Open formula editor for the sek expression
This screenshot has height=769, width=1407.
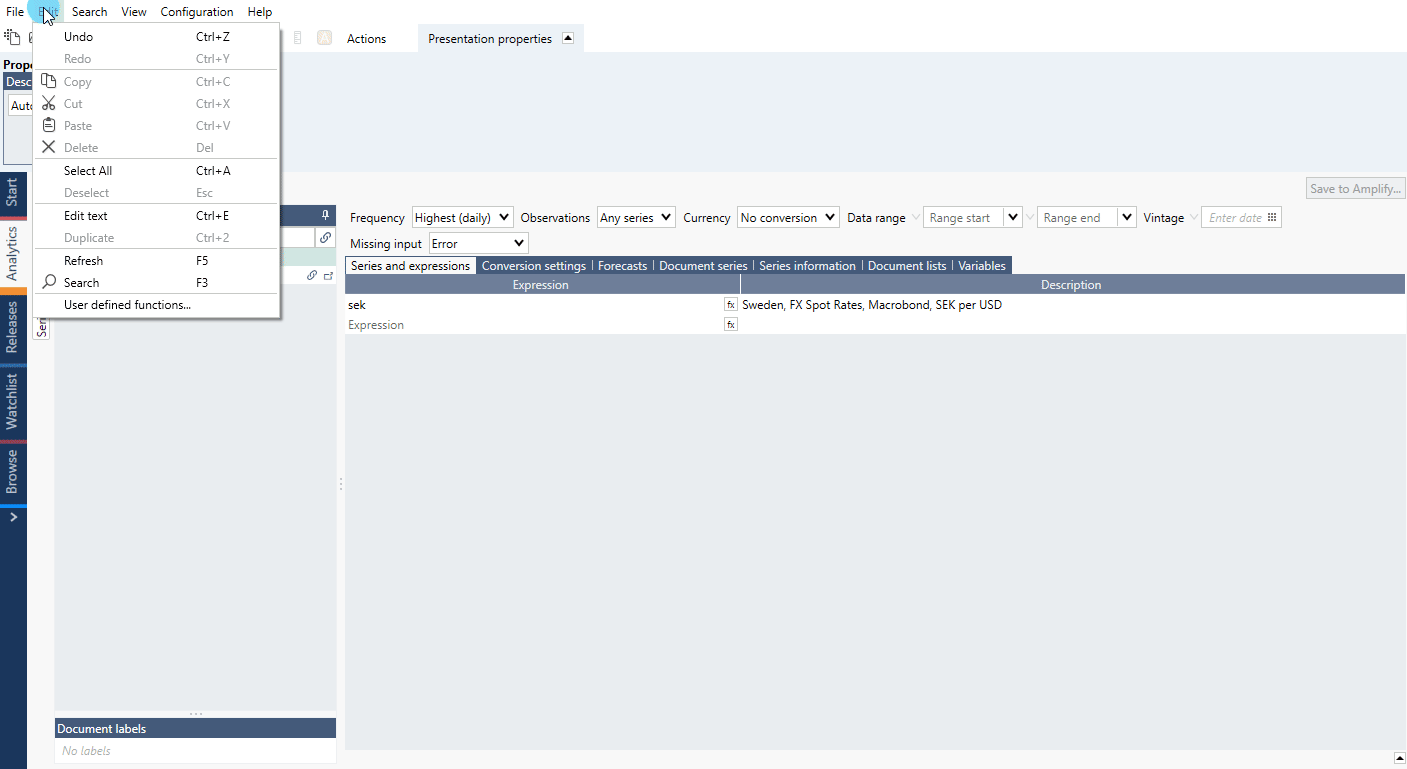click(731, 304)
